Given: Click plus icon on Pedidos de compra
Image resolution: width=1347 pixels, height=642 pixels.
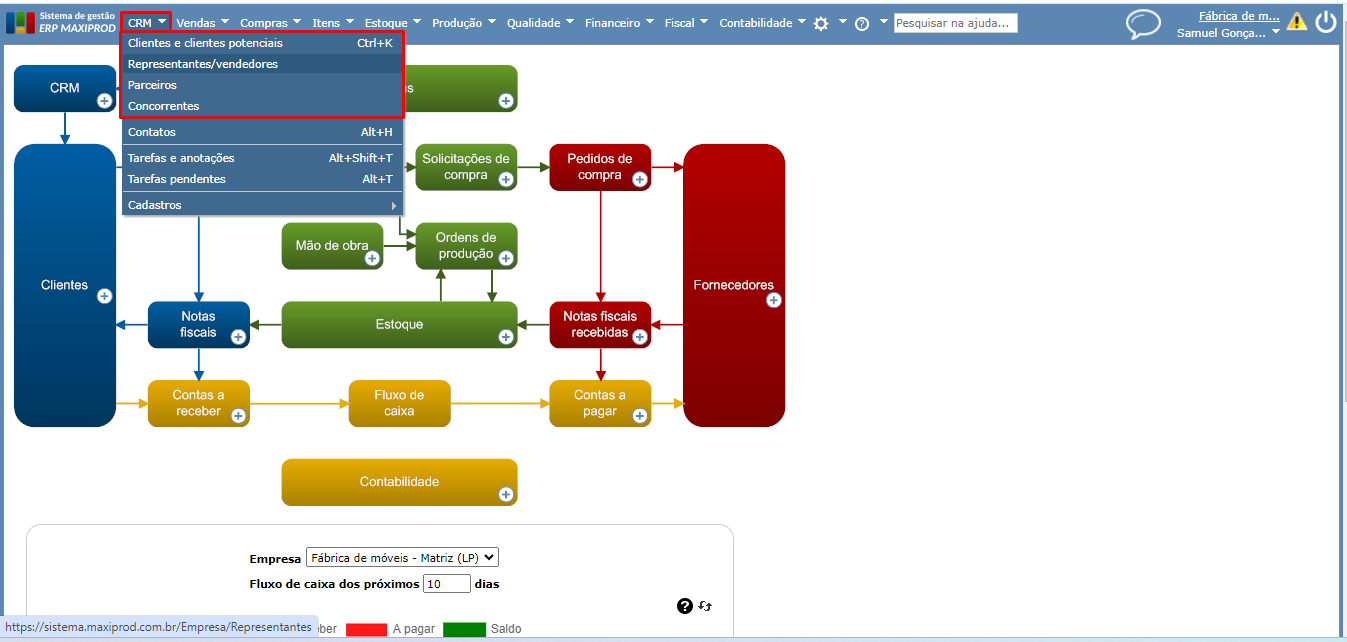Looking at the screenshot, I should point(639,180).
